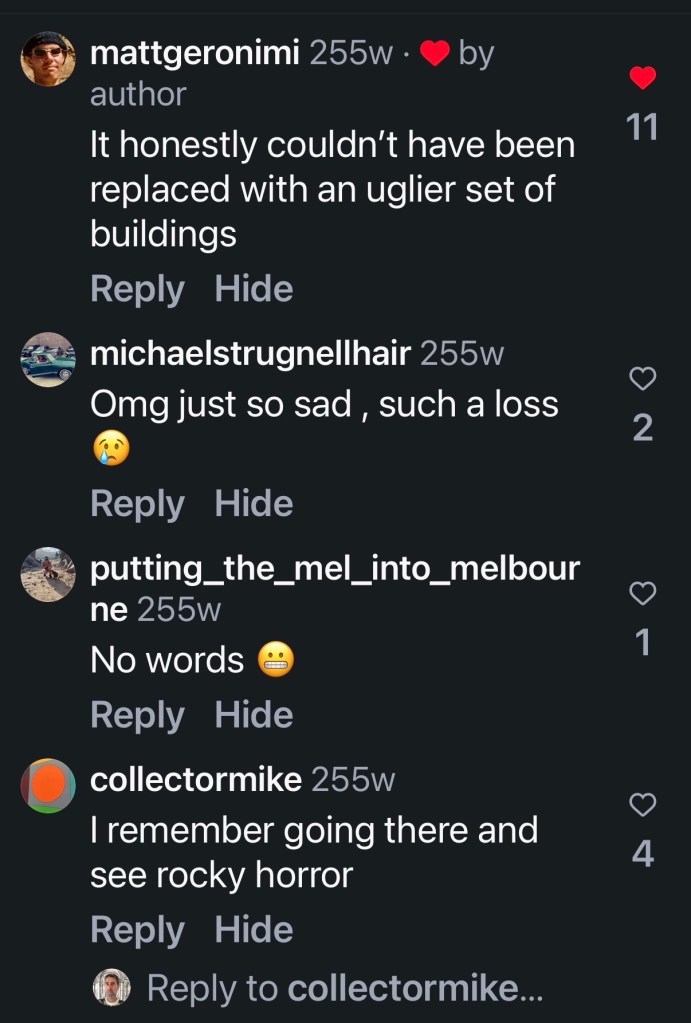Type in 'Reply to collectormike' field
691x1023 pixels.
coord(345,988)
